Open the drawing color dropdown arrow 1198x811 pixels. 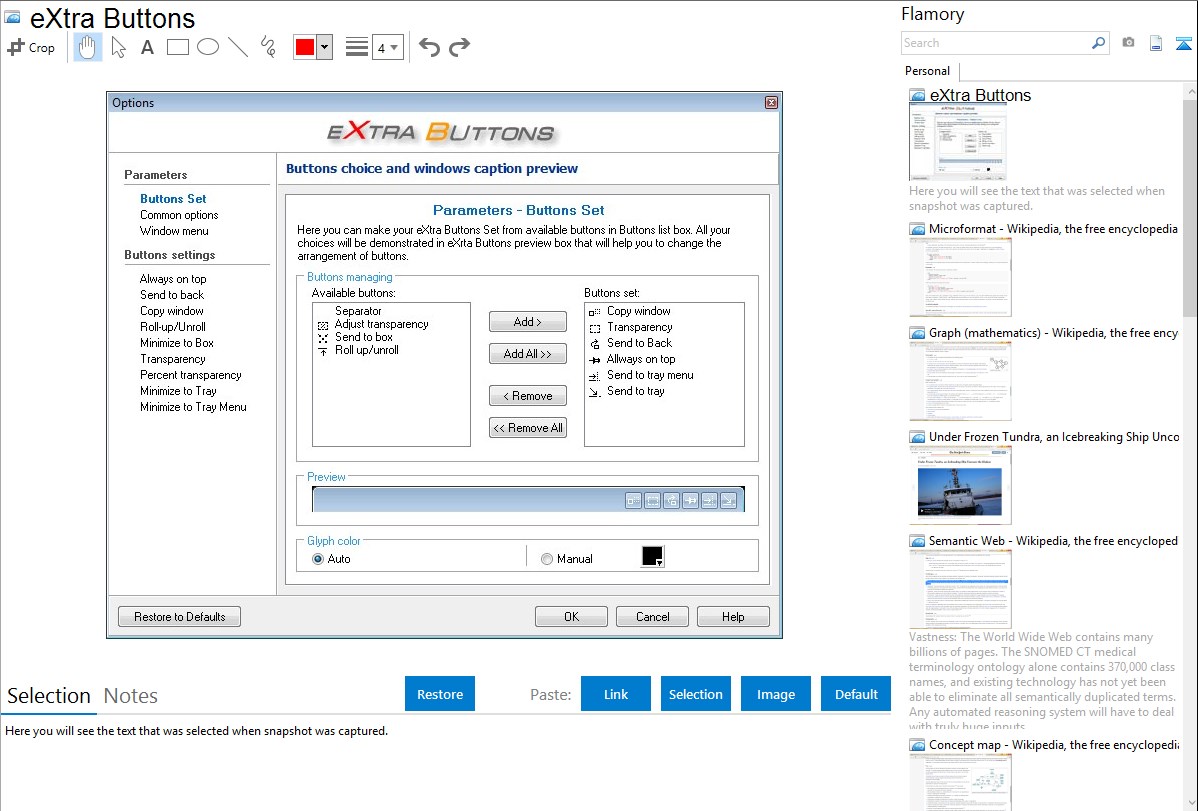click(325, 47)
